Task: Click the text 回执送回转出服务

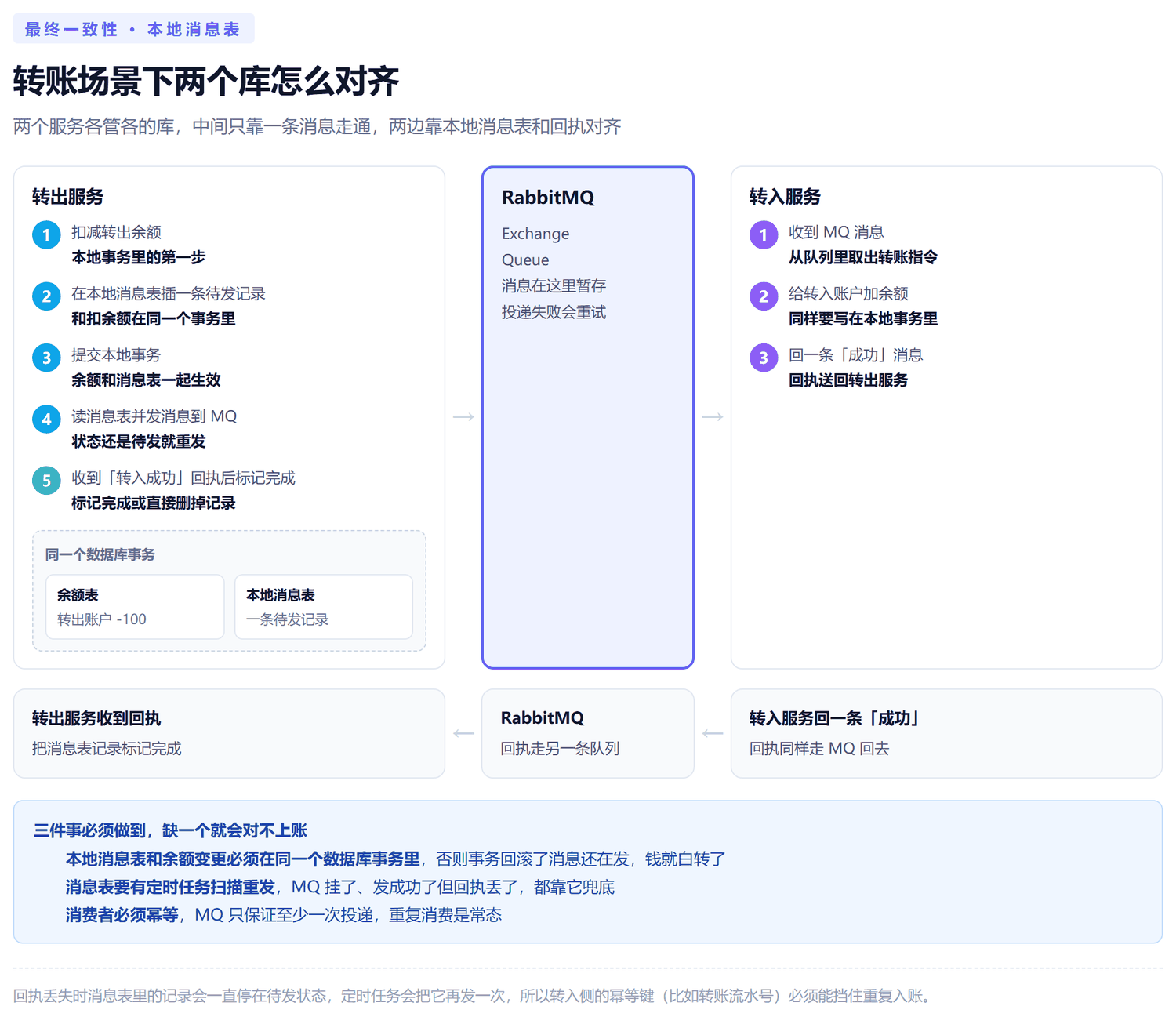Action: tap(848, 380)
